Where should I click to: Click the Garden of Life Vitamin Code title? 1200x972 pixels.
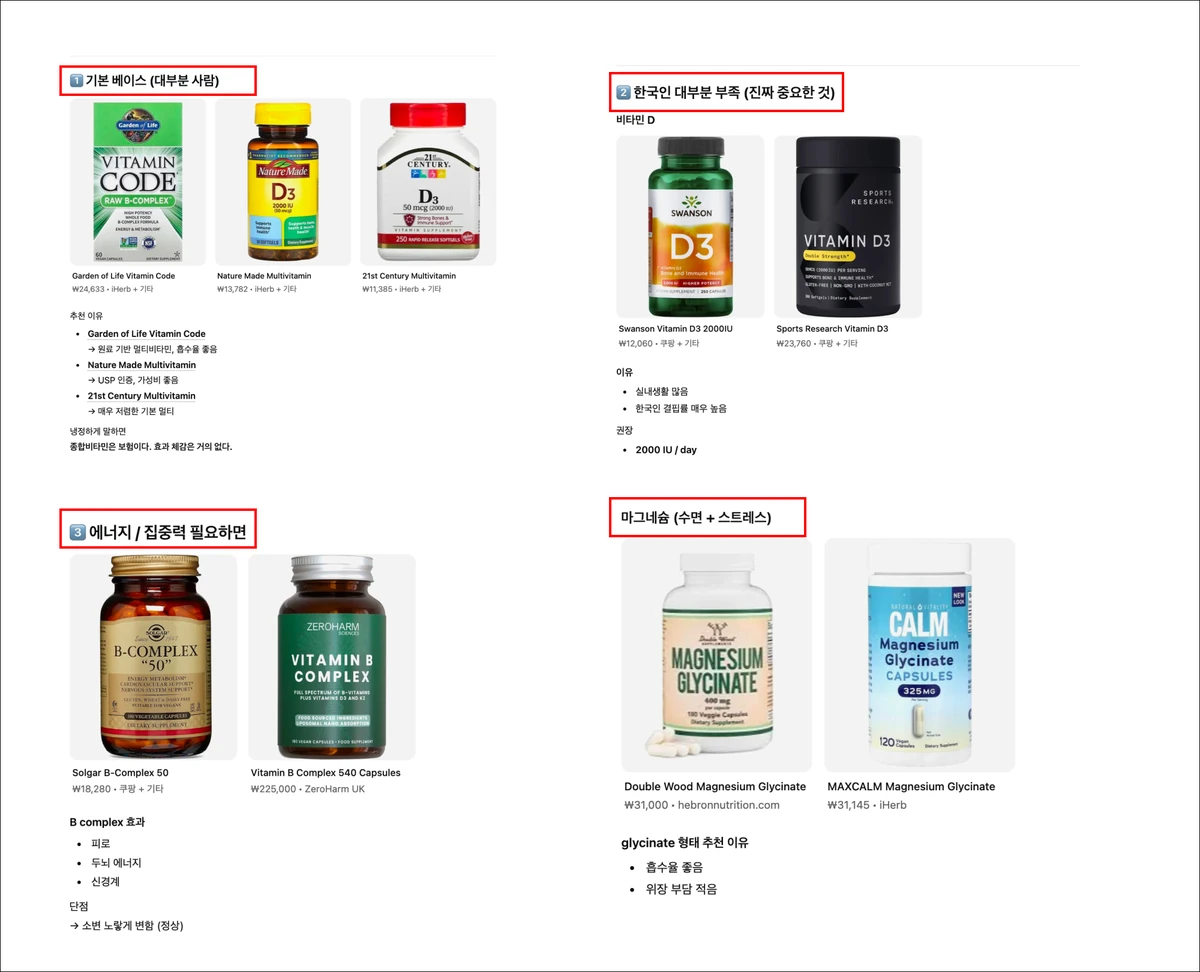(x=123, y=276)
